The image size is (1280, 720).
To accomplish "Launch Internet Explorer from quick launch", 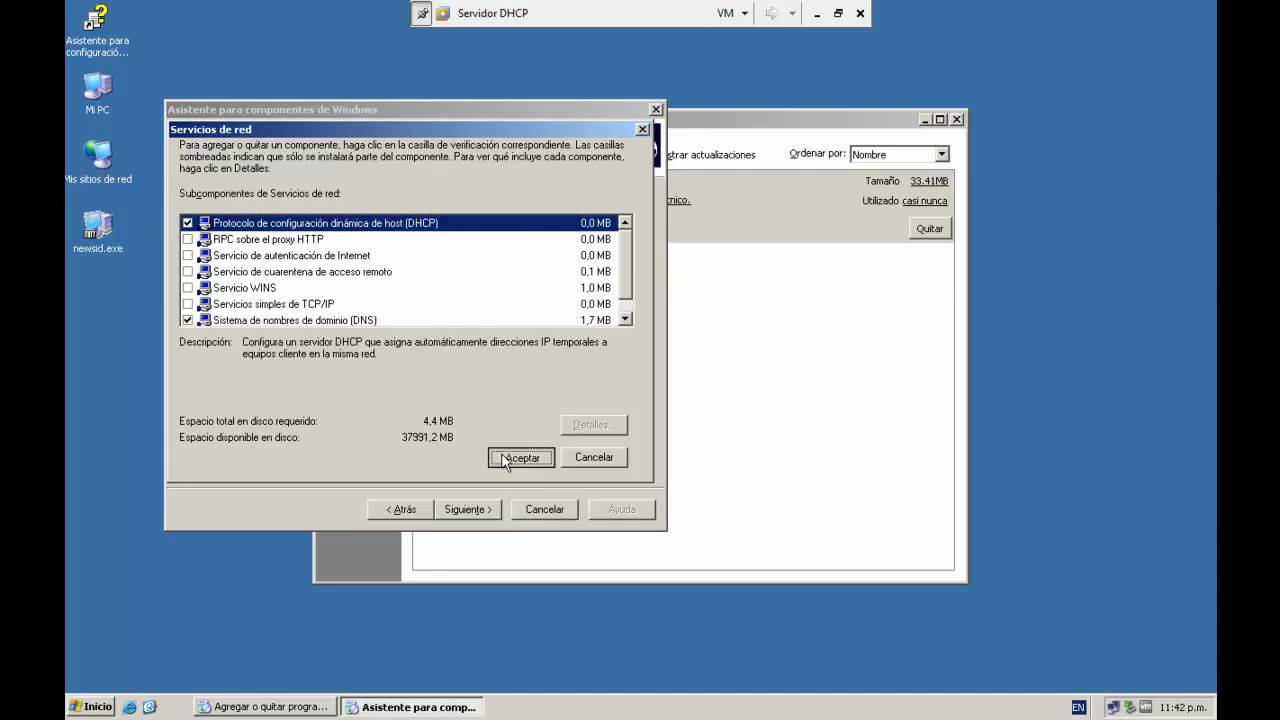I will point(129,707).
